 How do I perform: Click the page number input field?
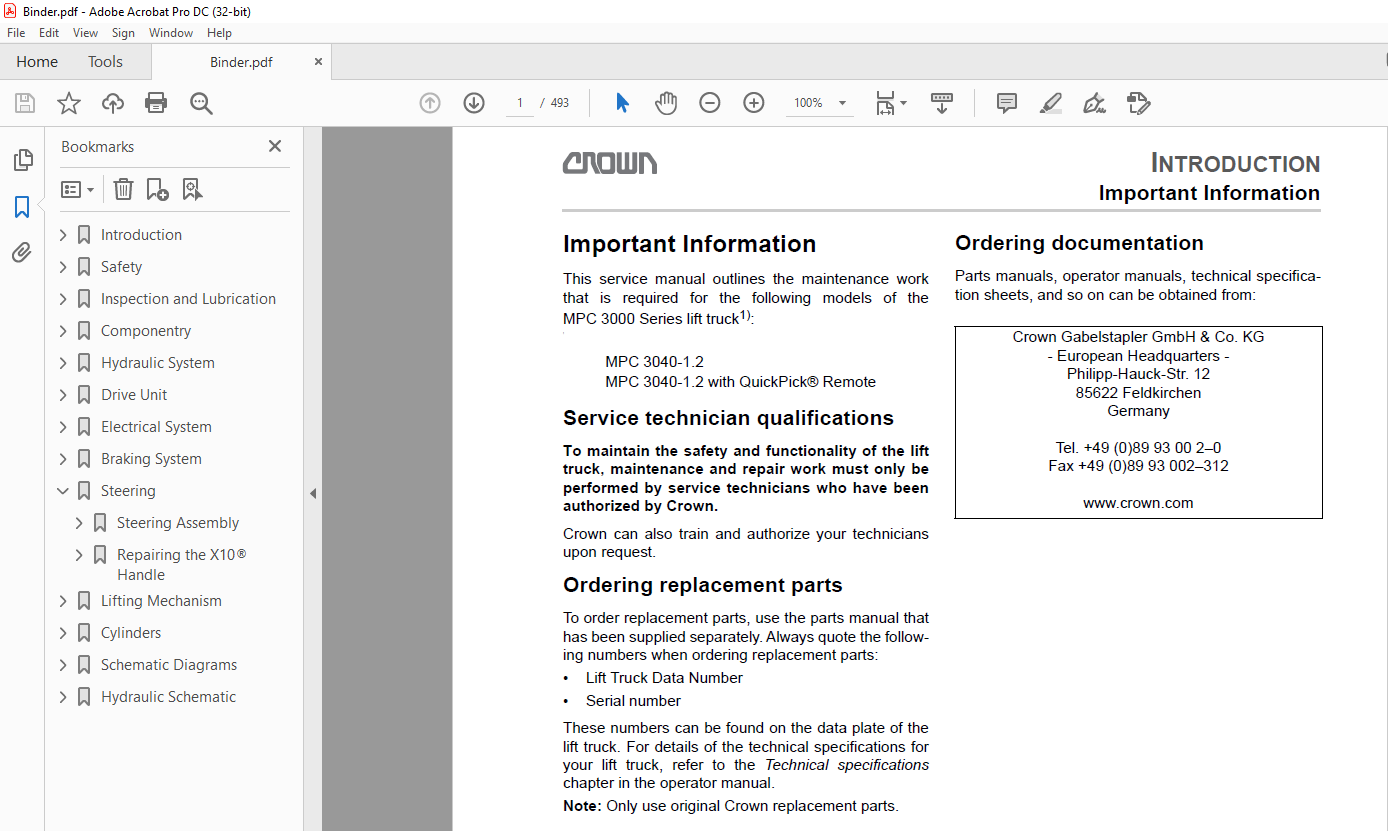point(520,103)
